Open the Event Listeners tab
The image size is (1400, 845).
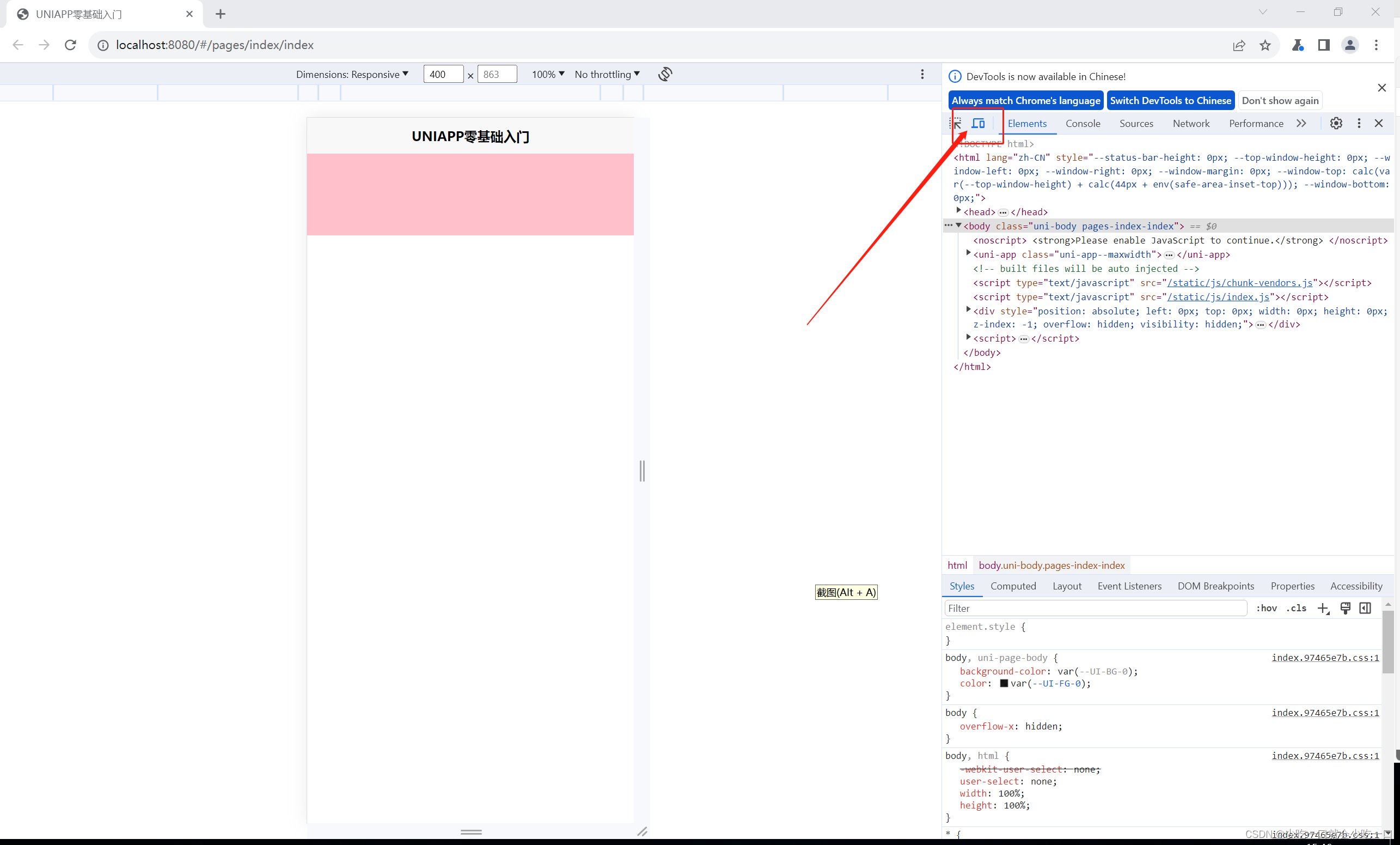1129,586
